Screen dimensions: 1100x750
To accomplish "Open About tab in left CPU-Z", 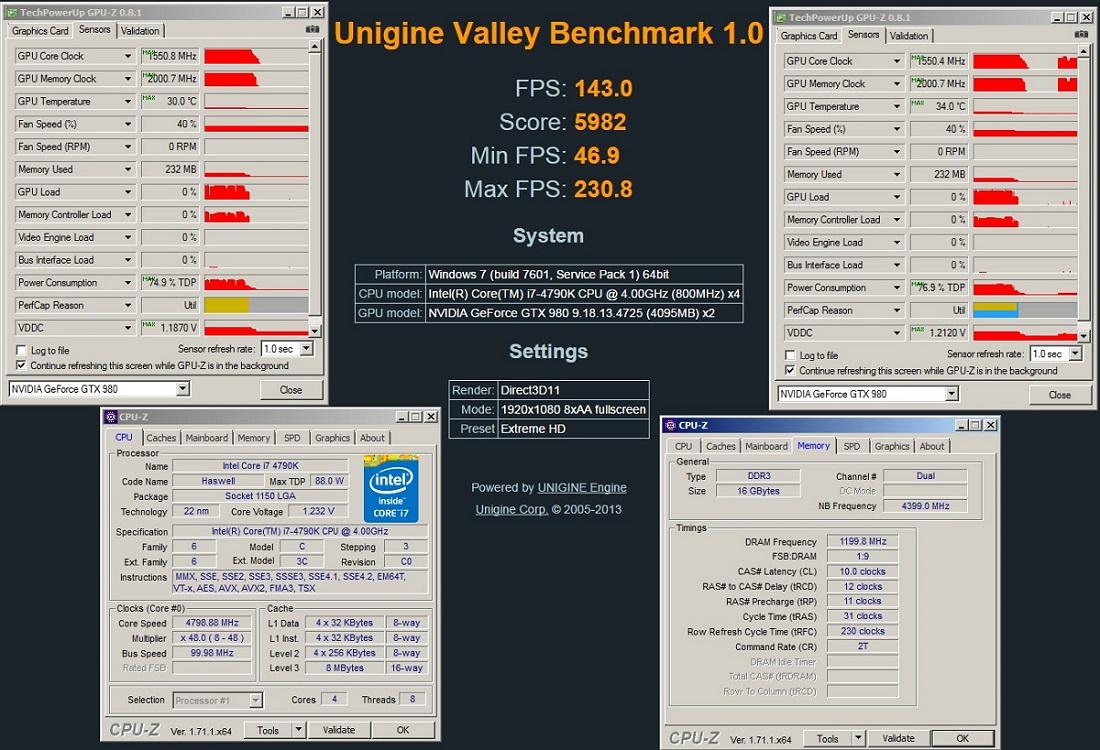I will 372,438.
